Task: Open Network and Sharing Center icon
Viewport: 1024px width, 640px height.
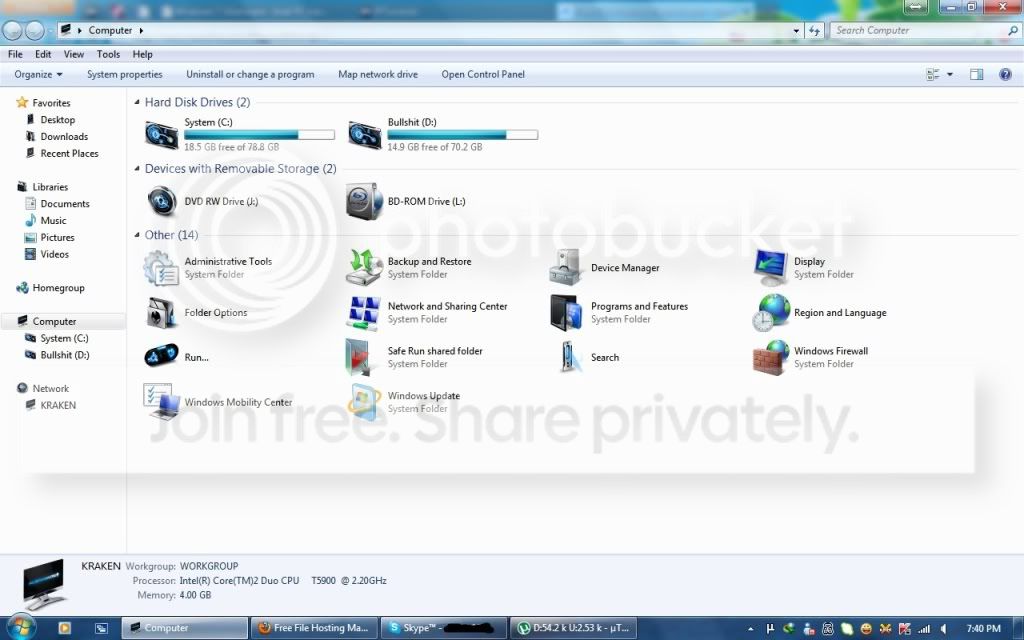Action: click(364, 313)
